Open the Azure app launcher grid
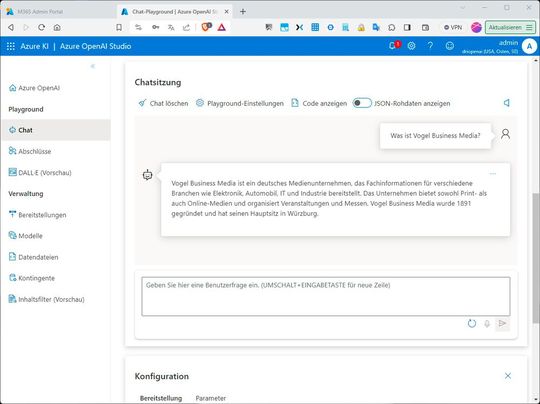Viewport: 540px width, 404px height. 11,46
